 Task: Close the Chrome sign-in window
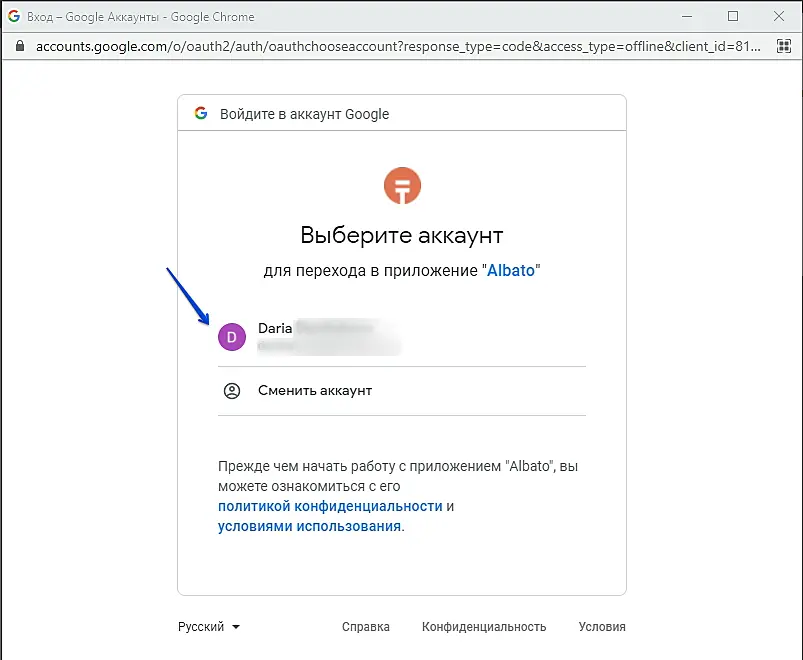pos(779,16)
